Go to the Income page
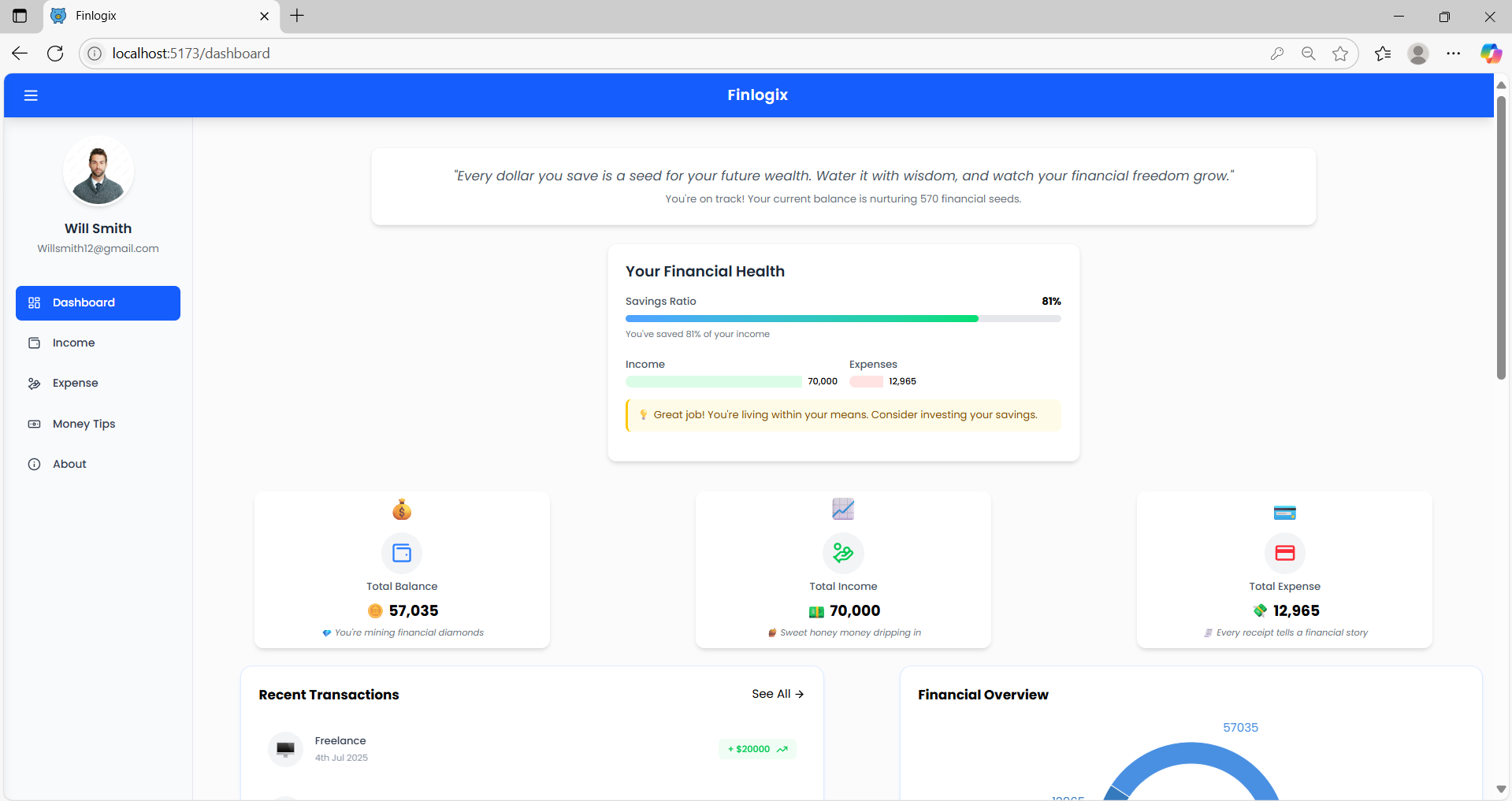Viewport: 1512px width, 801px height. point(98,343)
